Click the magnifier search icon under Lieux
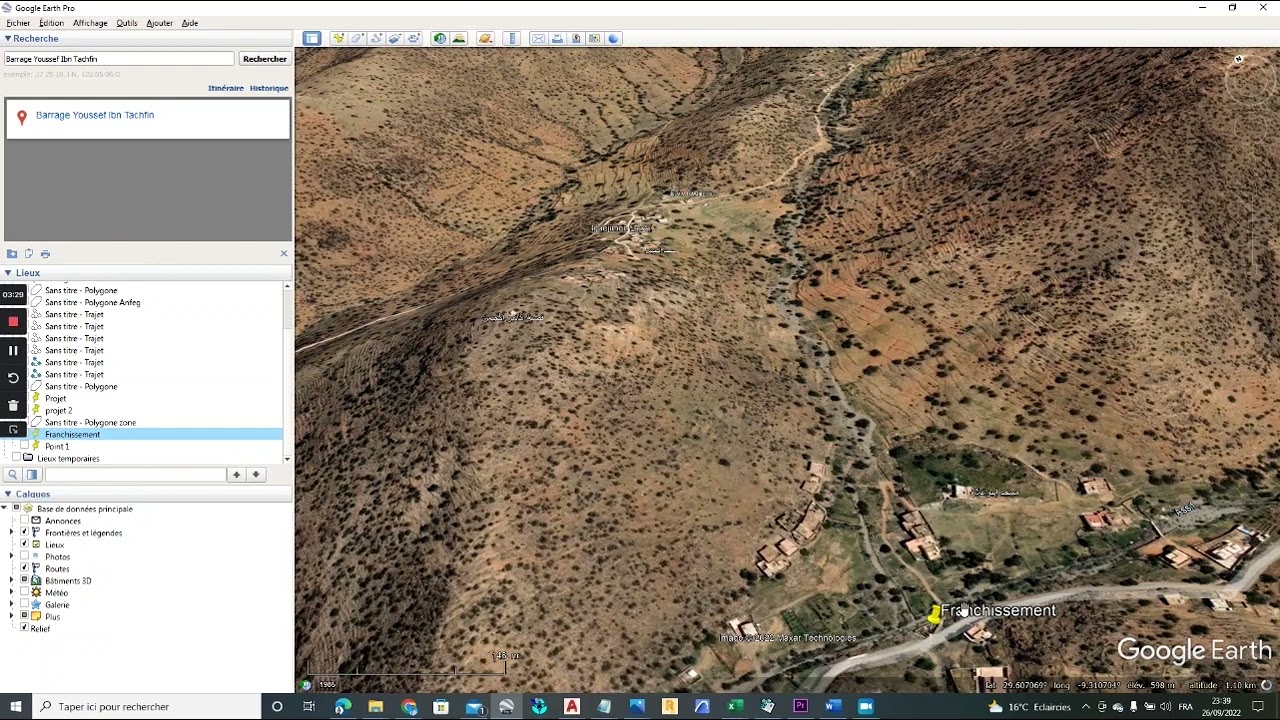 [x=13, y=474]
